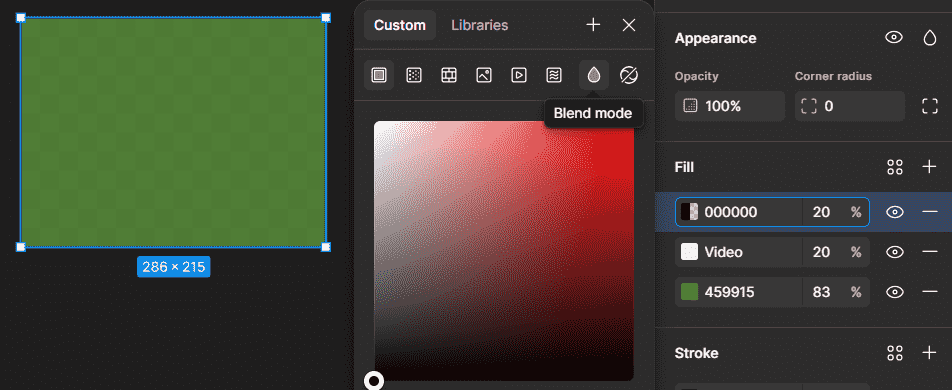The height and width of the screenshot is (390, 952).
Task: Open Blend mode droplet in color picker
Action: pos(594,75)
